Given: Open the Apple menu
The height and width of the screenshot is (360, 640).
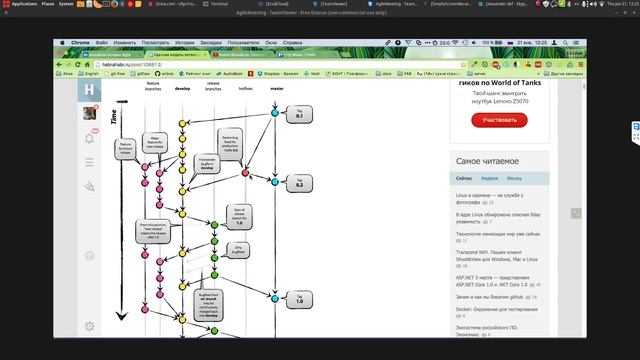Looking at the screenshot, I should (x=62, y=42).
